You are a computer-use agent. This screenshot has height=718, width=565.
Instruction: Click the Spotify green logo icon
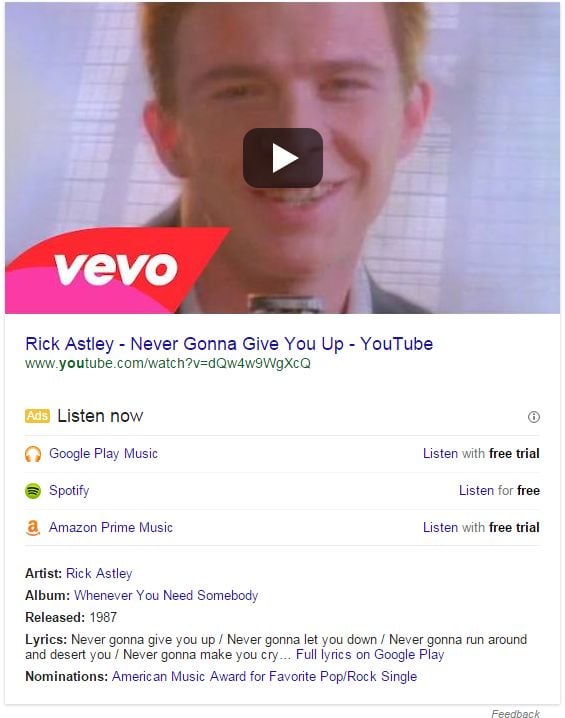(33, 491)
